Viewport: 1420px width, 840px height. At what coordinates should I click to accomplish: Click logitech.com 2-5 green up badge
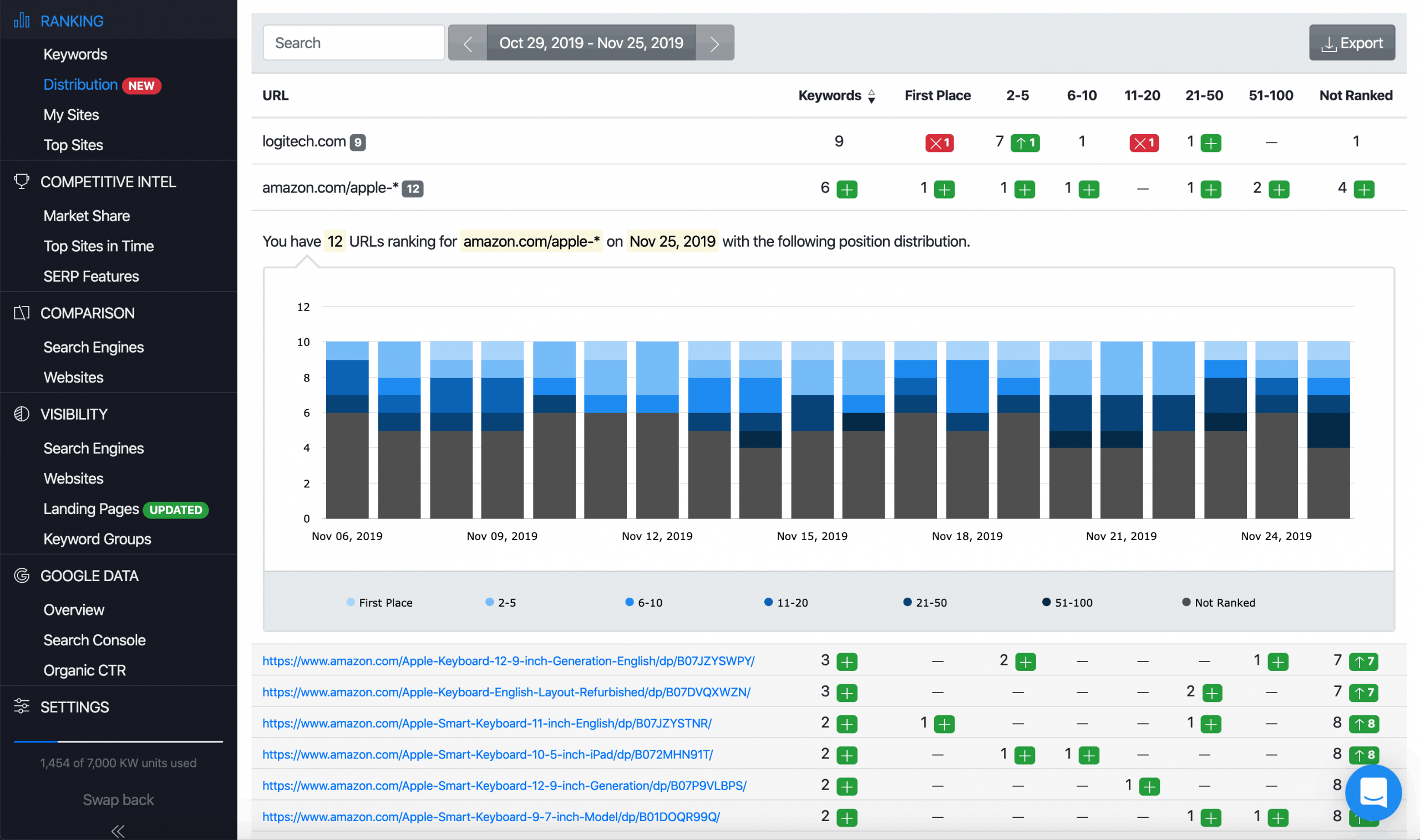[1025, 143]
